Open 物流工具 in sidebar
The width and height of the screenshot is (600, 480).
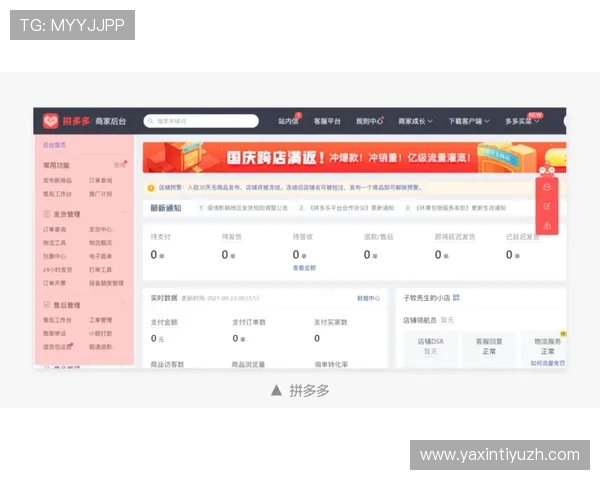pyautogui.click(x=54, y=243)
